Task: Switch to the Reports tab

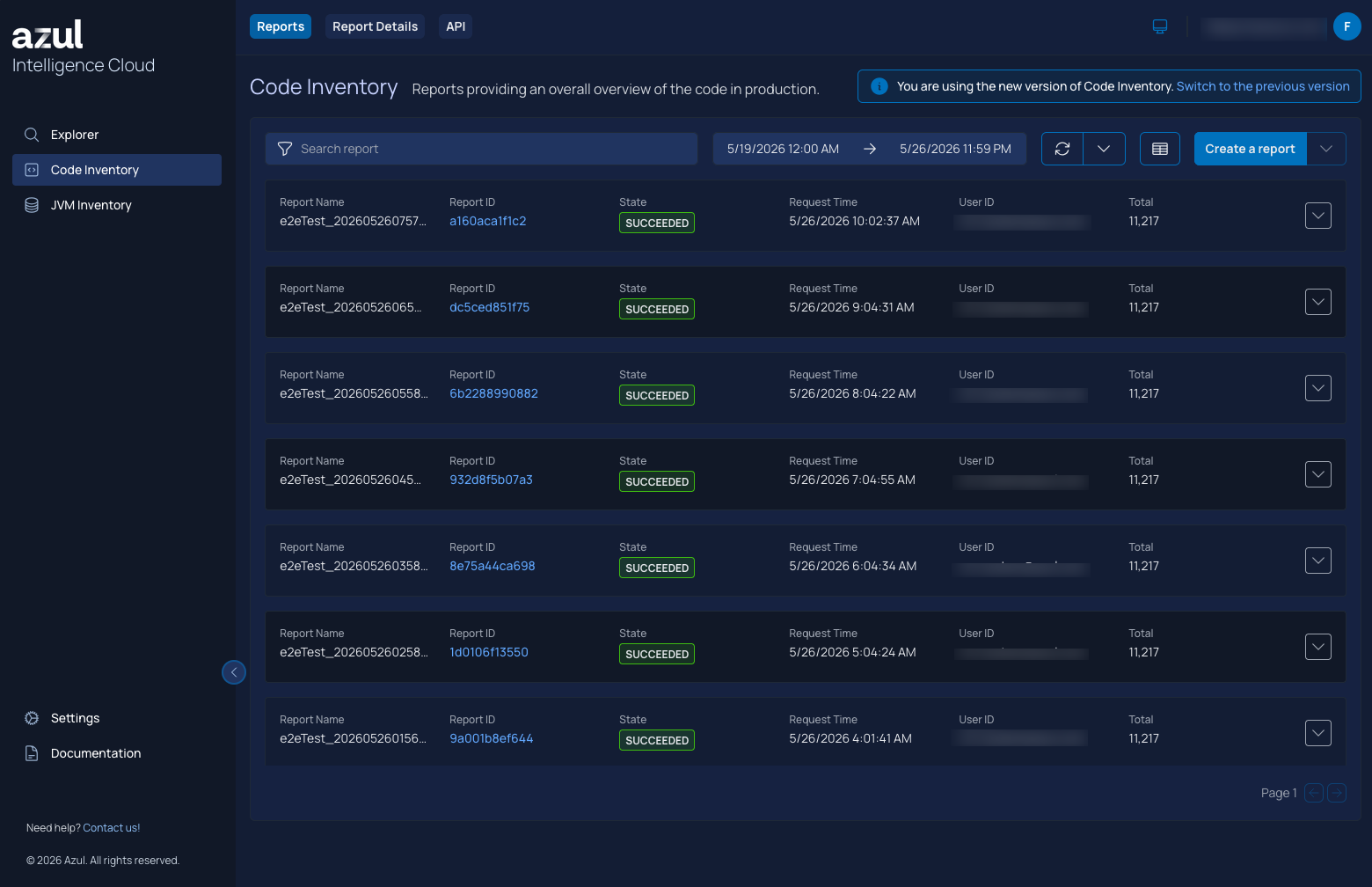Action: tap(281, 26)
